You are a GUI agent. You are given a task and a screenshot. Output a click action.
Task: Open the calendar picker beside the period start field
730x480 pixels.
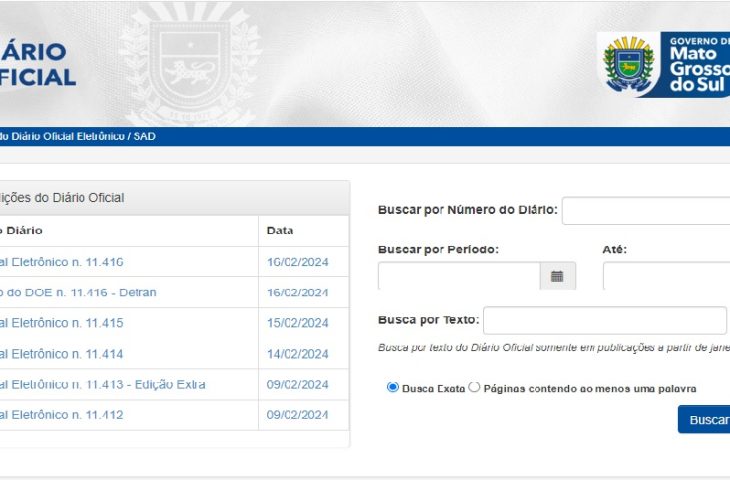pyautogui.click(x=557, y=276)
